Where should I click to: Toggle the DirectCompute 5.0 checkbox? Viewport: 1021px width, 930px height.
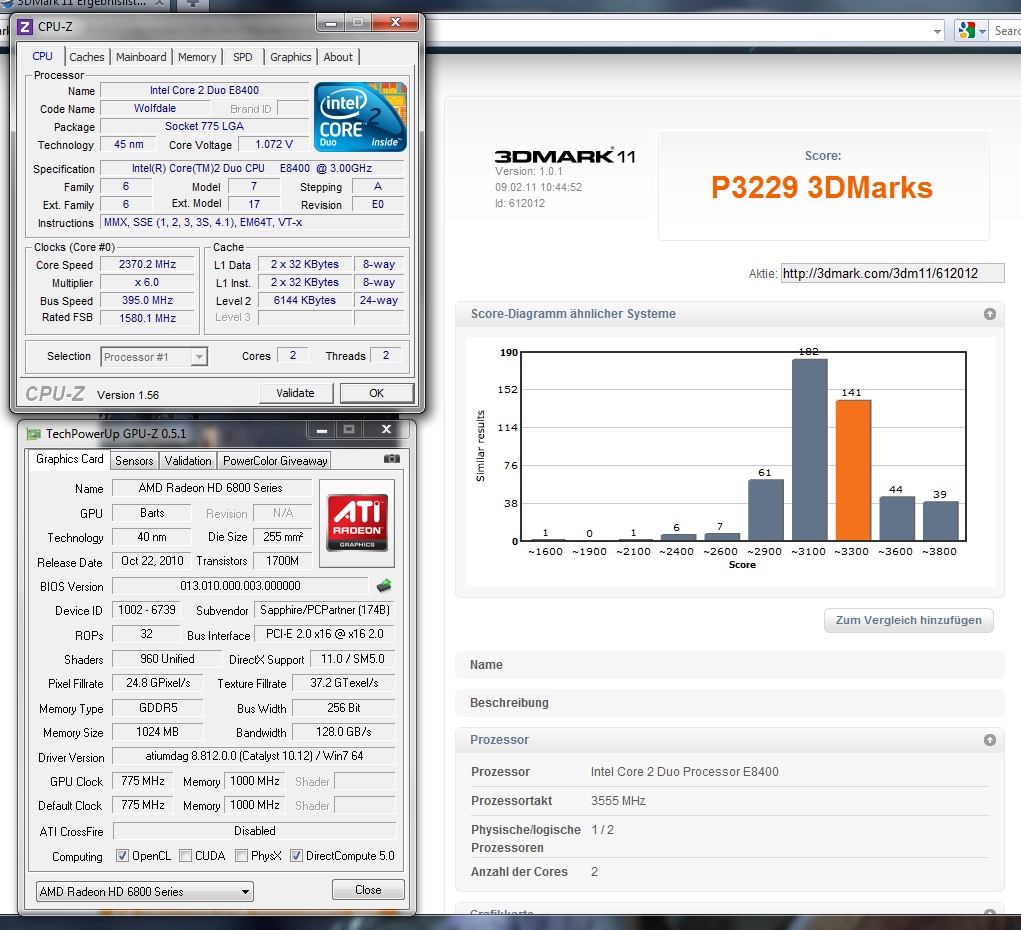coord(297,856)
